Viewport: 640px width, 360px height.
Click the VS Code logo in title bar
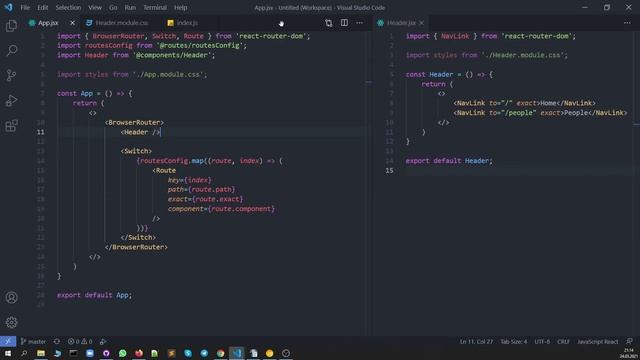click(x=8, y=7)
